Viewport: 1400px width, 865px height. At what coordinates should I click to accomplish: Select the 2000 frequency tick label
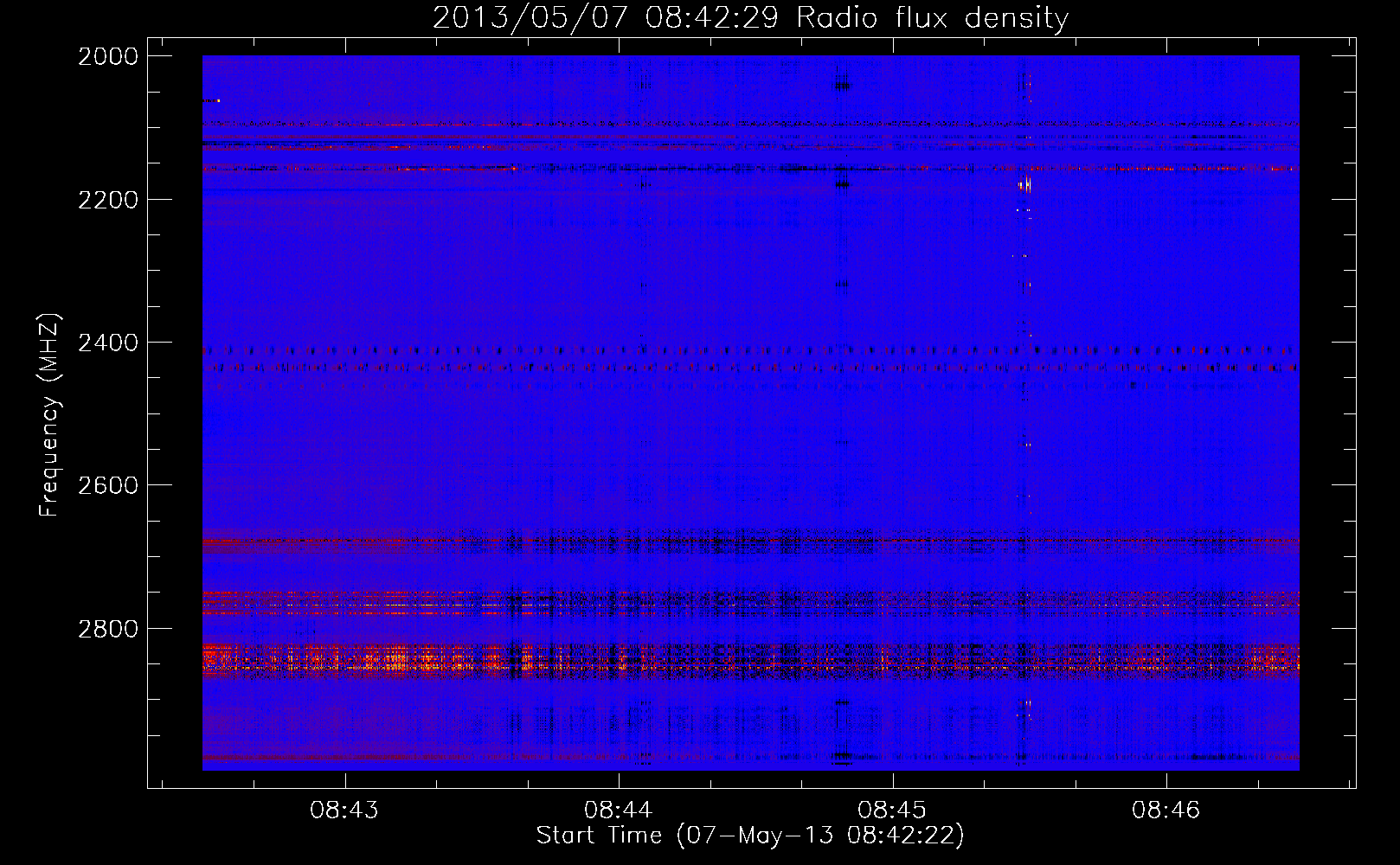pos(108,56)
